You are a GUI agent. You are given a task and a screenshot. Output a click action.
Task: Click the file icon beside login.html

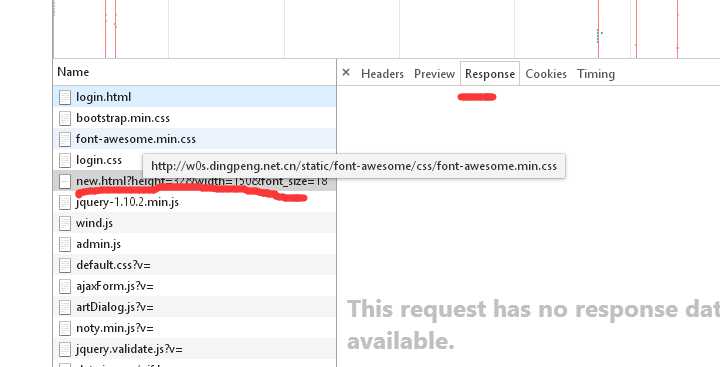click(65, 97)
